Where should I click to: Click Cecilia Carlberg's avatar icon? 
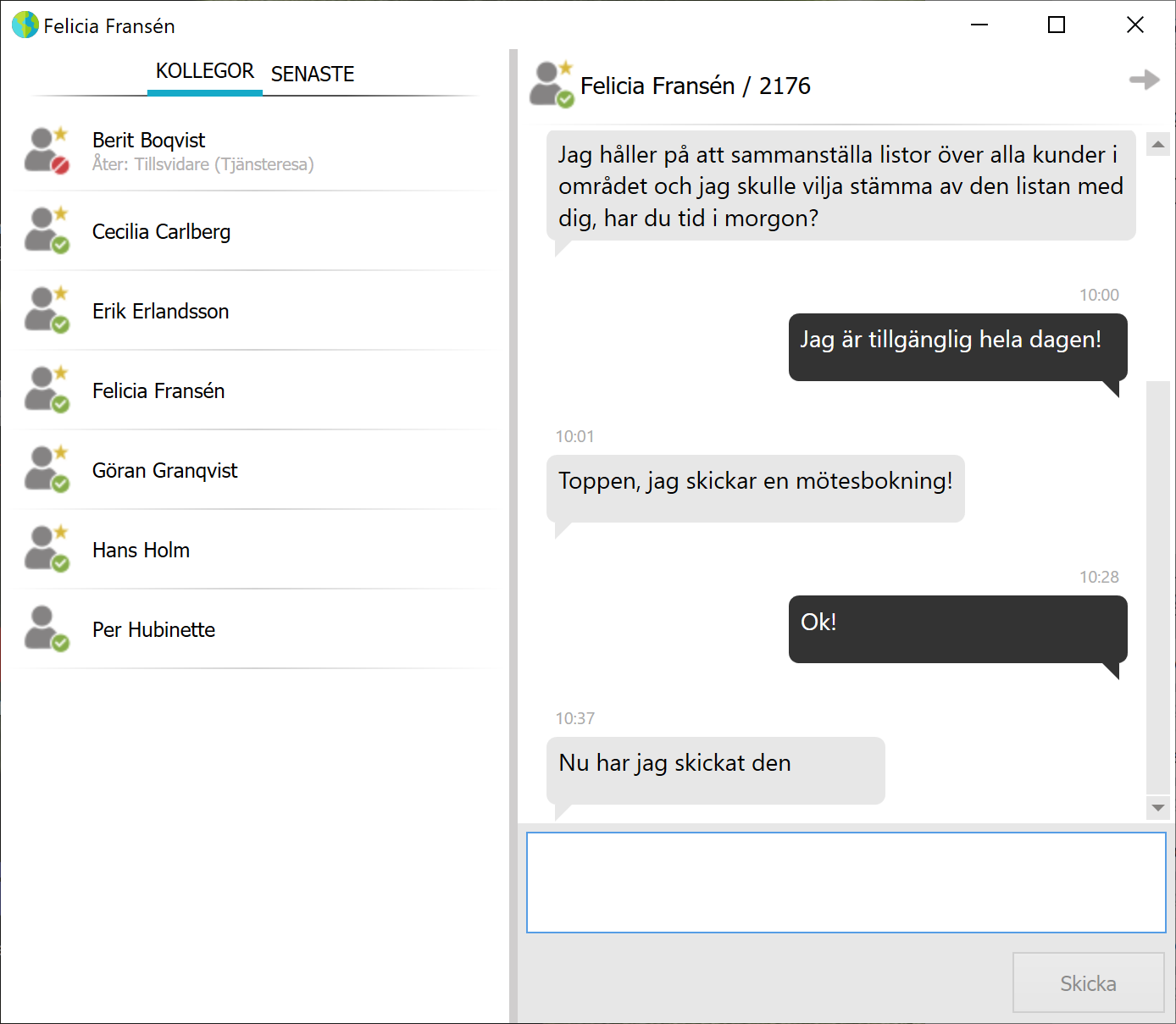tap(47, 230)
